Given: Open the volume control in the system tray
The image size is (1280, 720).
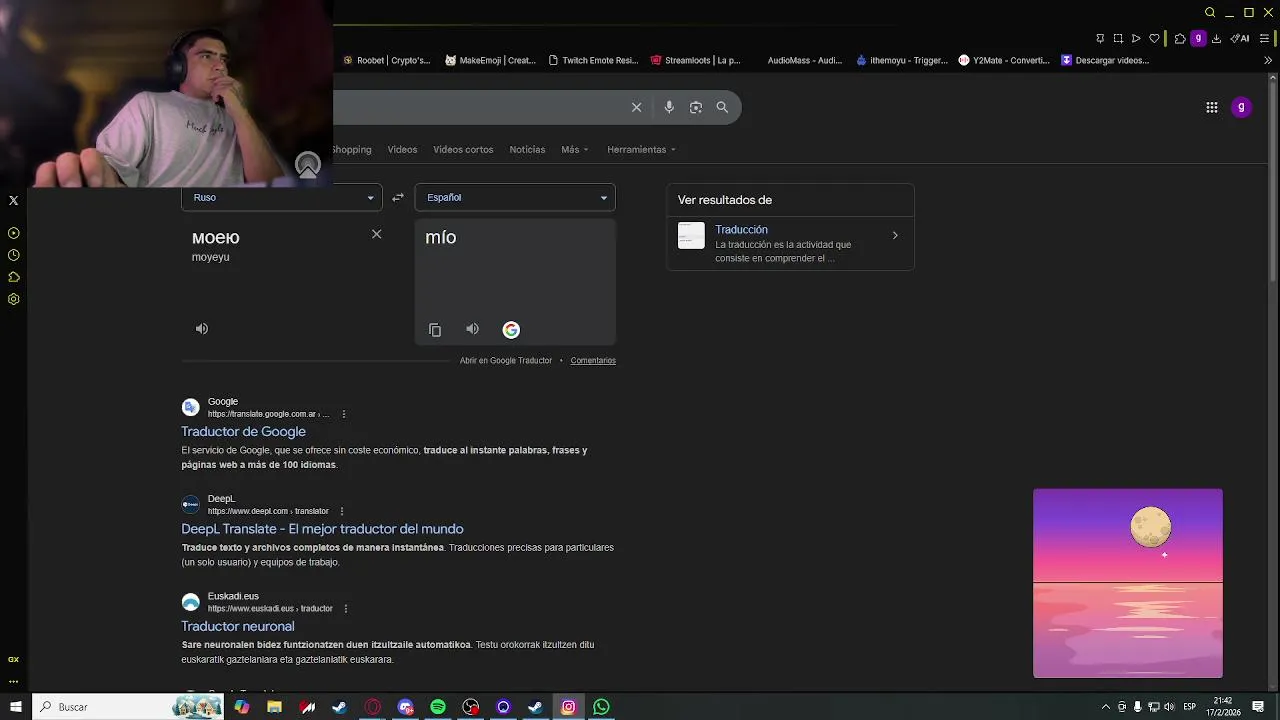Looking at the screenshot, I should point(1169,707).
